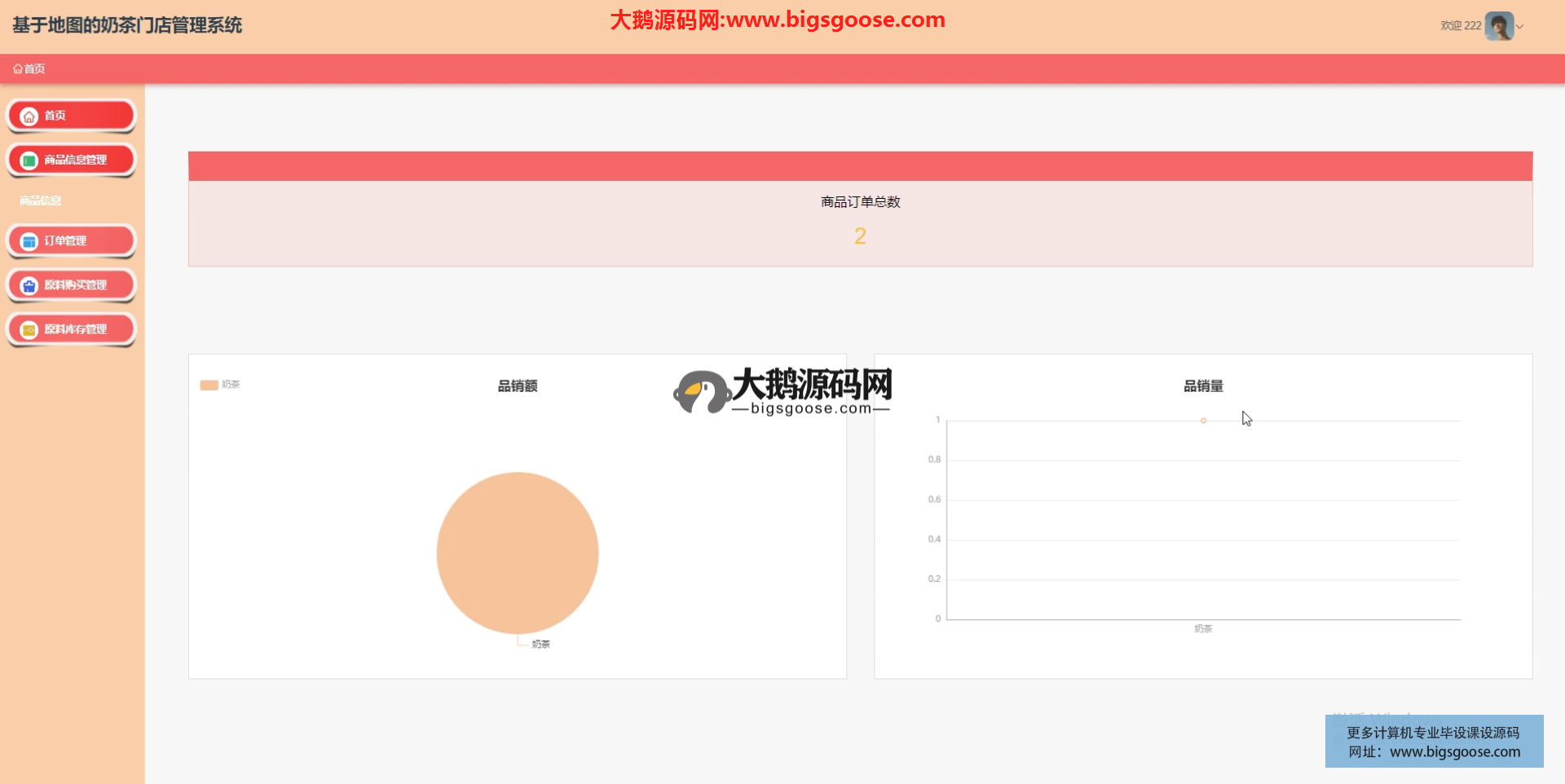Click the 商品订单总数 count value 2

click(x=860, y=236)
